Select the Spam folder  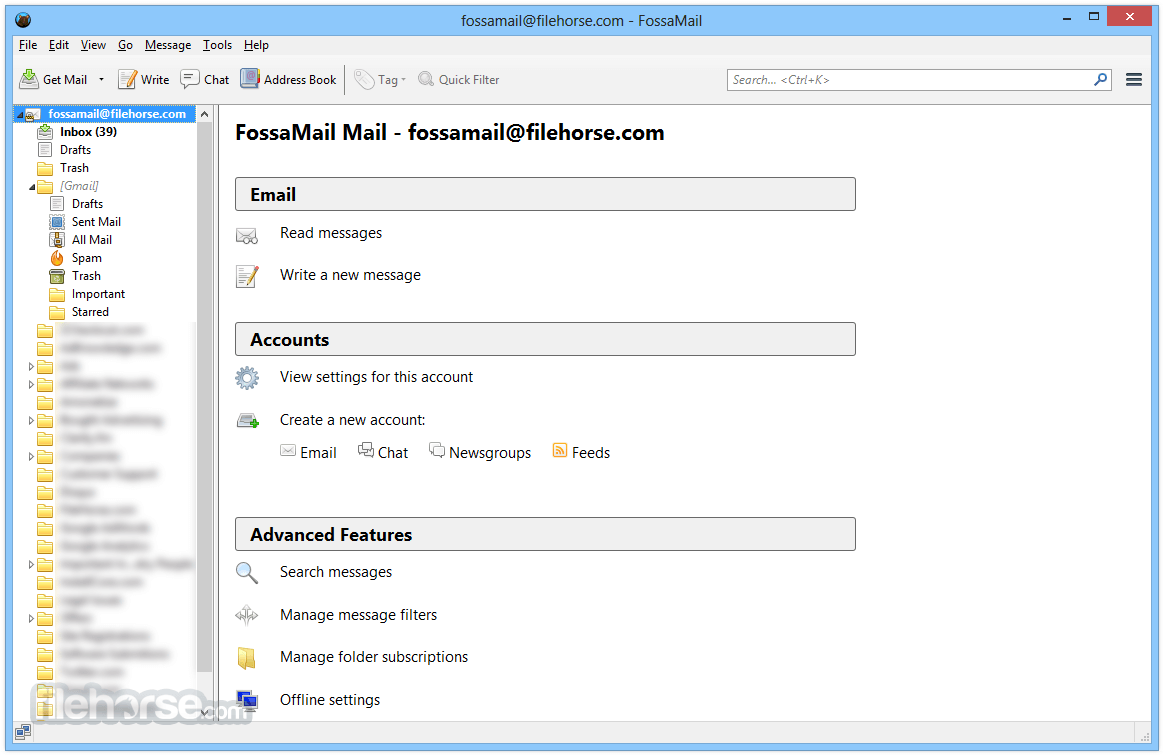tap(86, 258)
